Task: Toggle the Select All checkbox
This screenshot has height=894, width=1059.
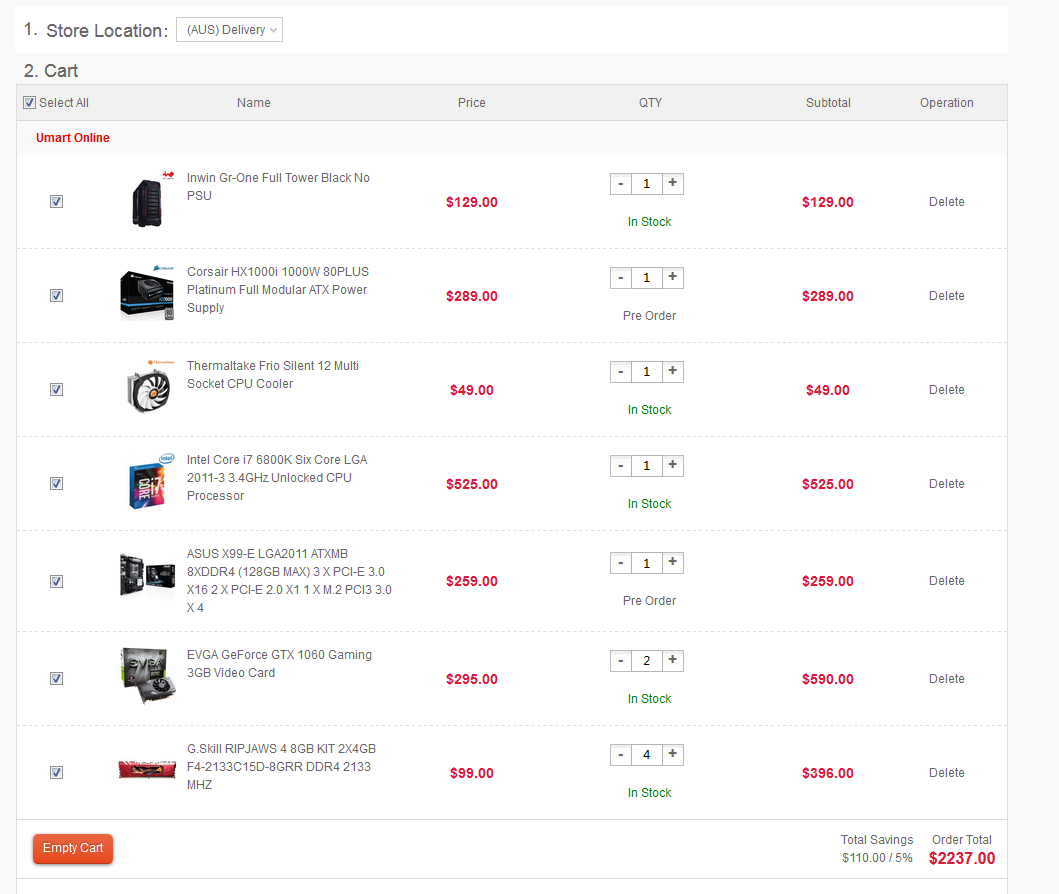Action: [30, 103]
